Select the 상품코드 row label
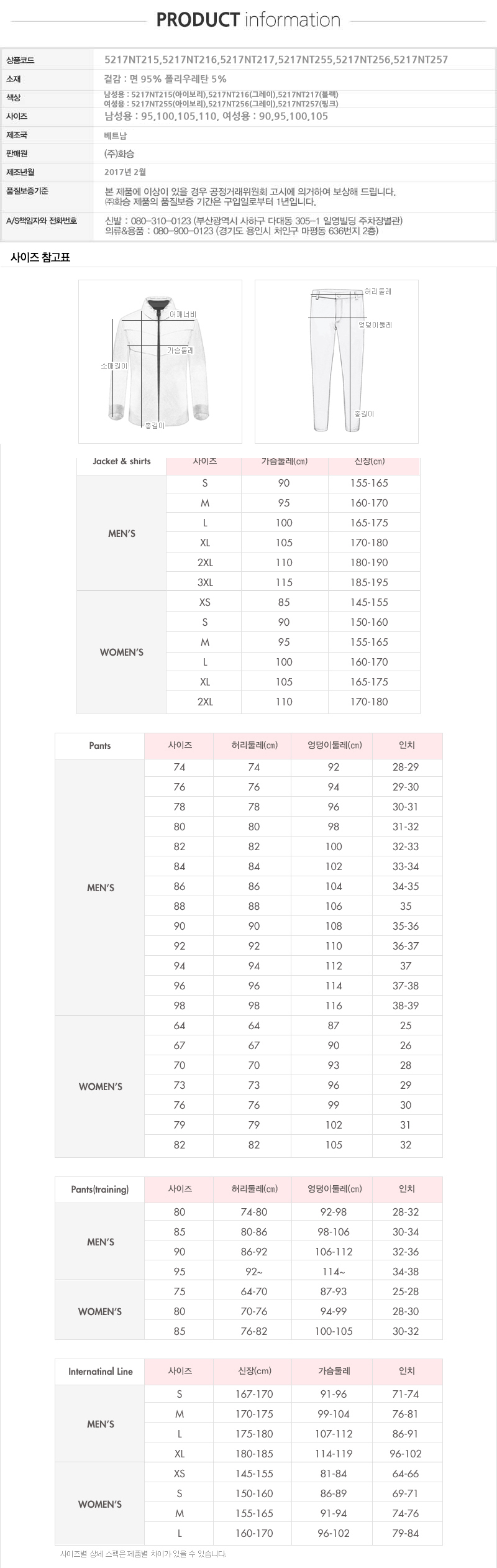Image resolution: width=497 pixels, height=1568 pixels. point(21,60)
